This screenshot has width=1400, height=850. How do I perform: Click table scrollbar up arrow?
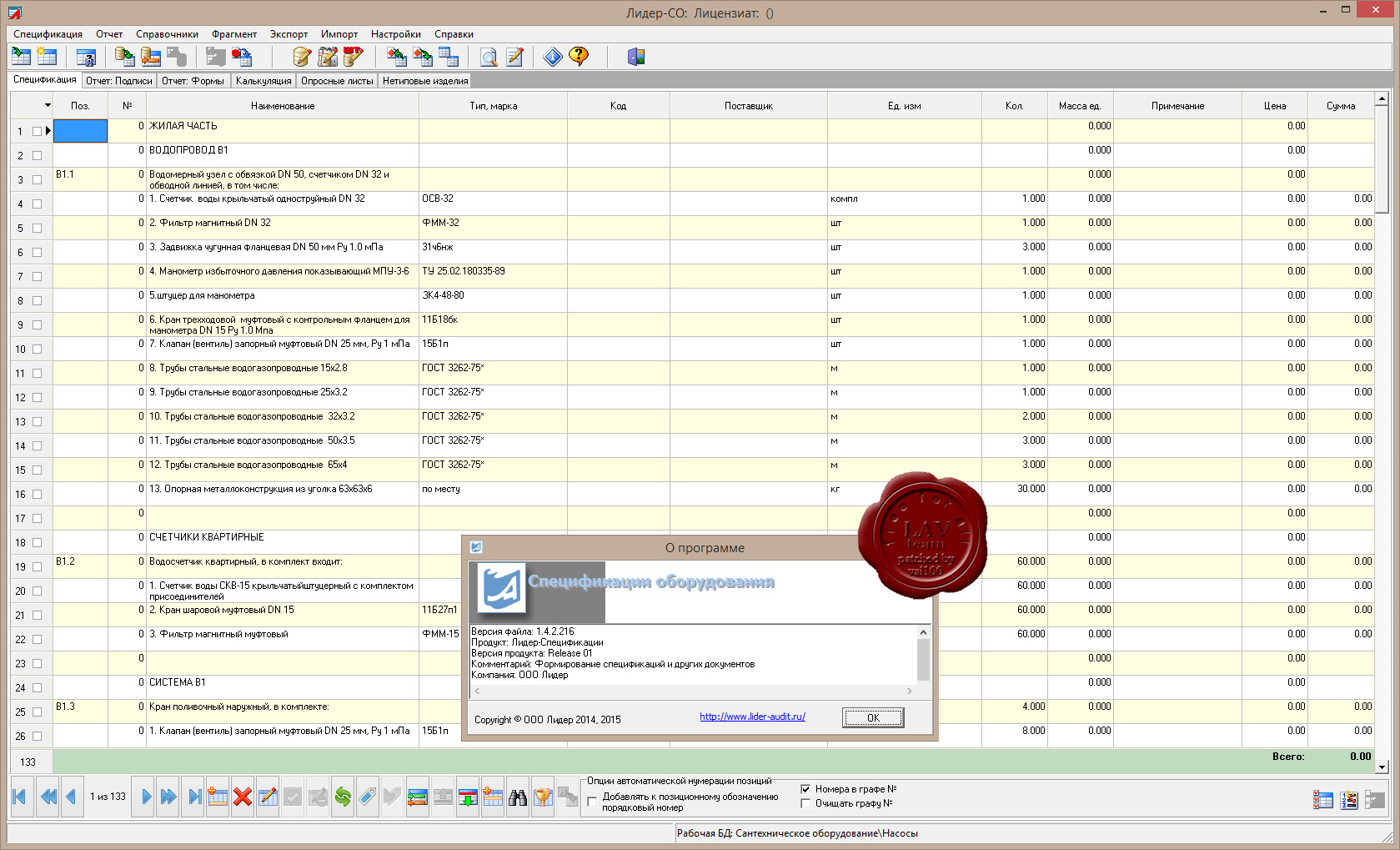pos(1382,98)
